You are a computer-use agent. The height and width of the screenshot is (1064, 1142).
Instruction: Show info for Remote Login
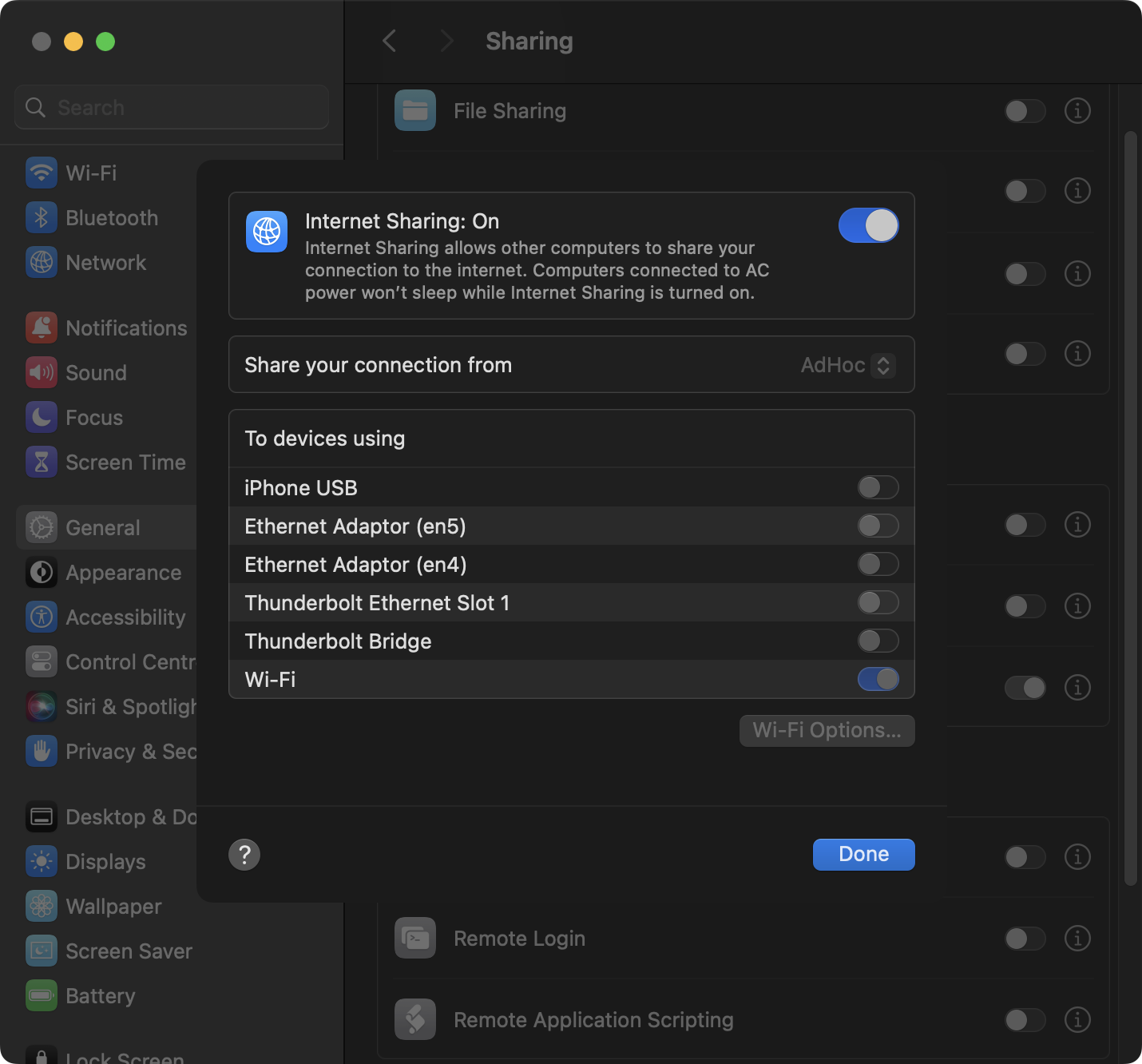coord(1077,938)
